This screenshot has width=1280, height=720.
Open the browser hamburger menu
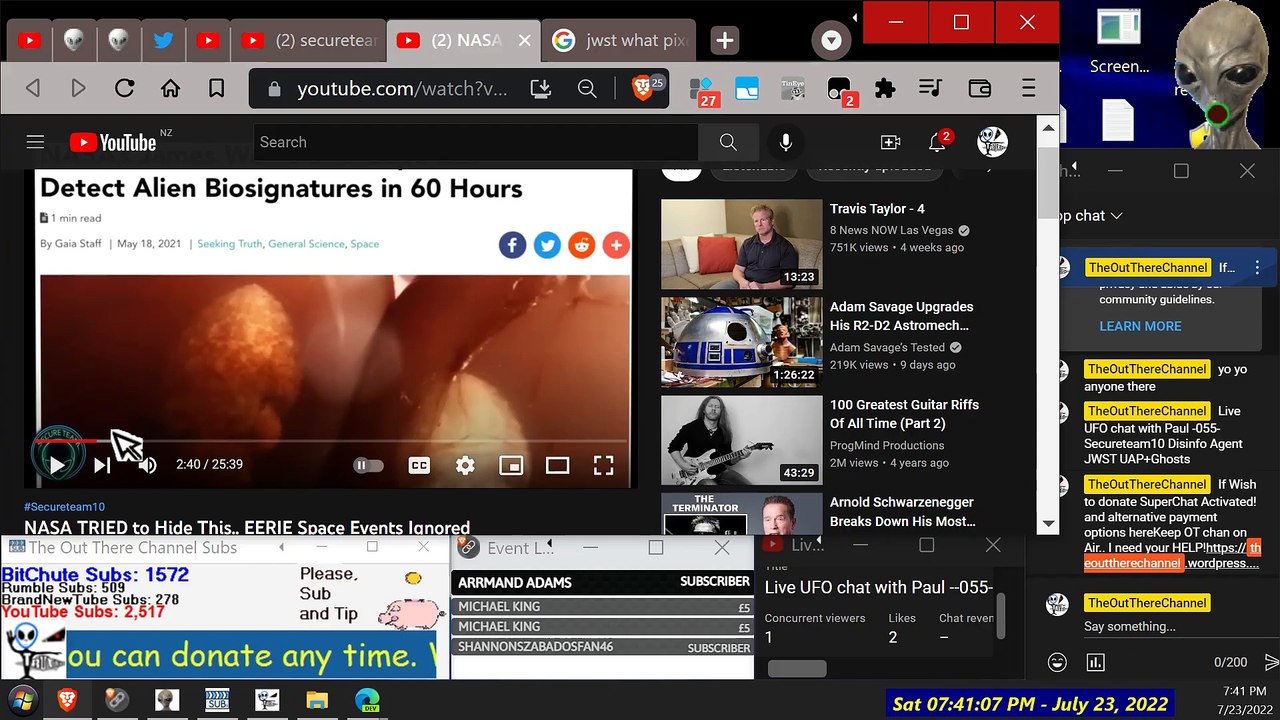click(1028, 89)
